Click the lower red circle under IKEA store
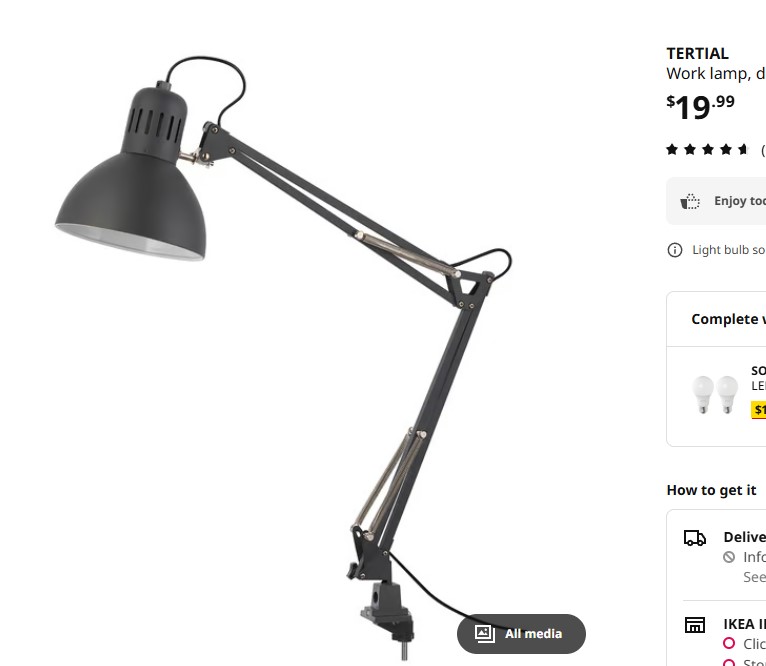Viewport: 766px width, 666px height. pos(729,662)
